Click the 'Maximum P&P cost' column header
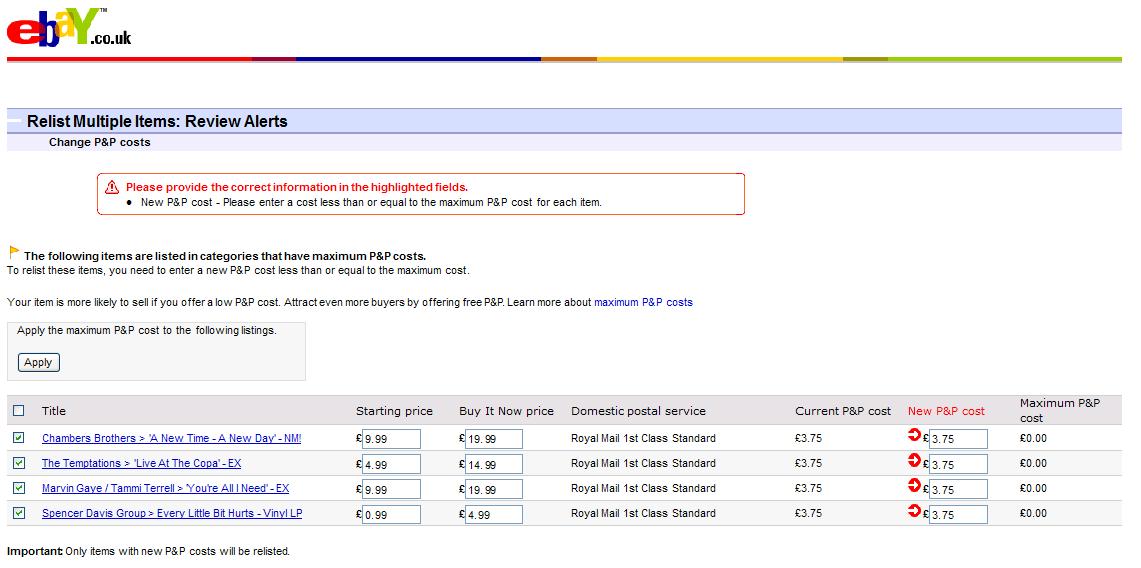 click(1060, 410)
